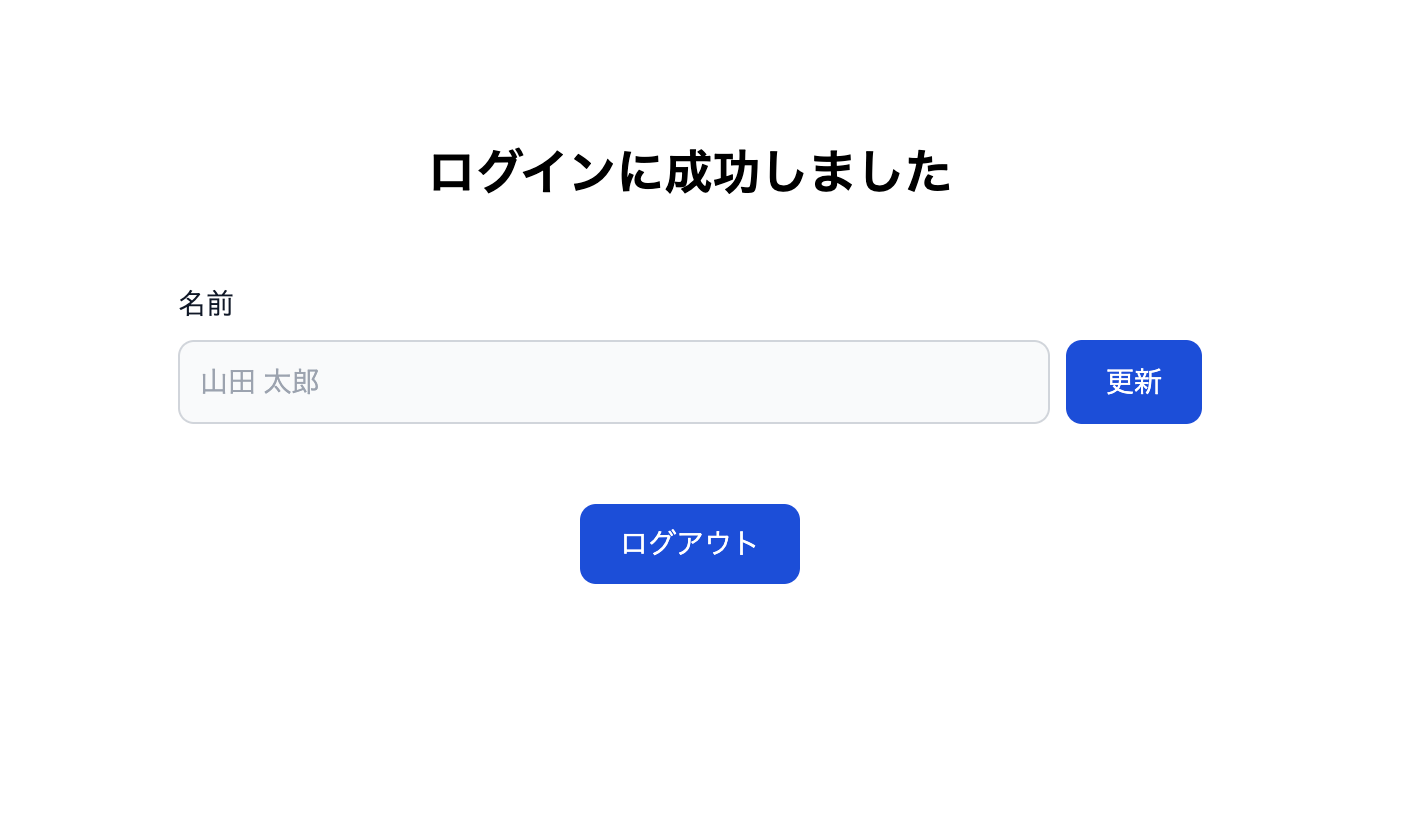
Task: Click the ログアウト button
Action: click(689, 544)
